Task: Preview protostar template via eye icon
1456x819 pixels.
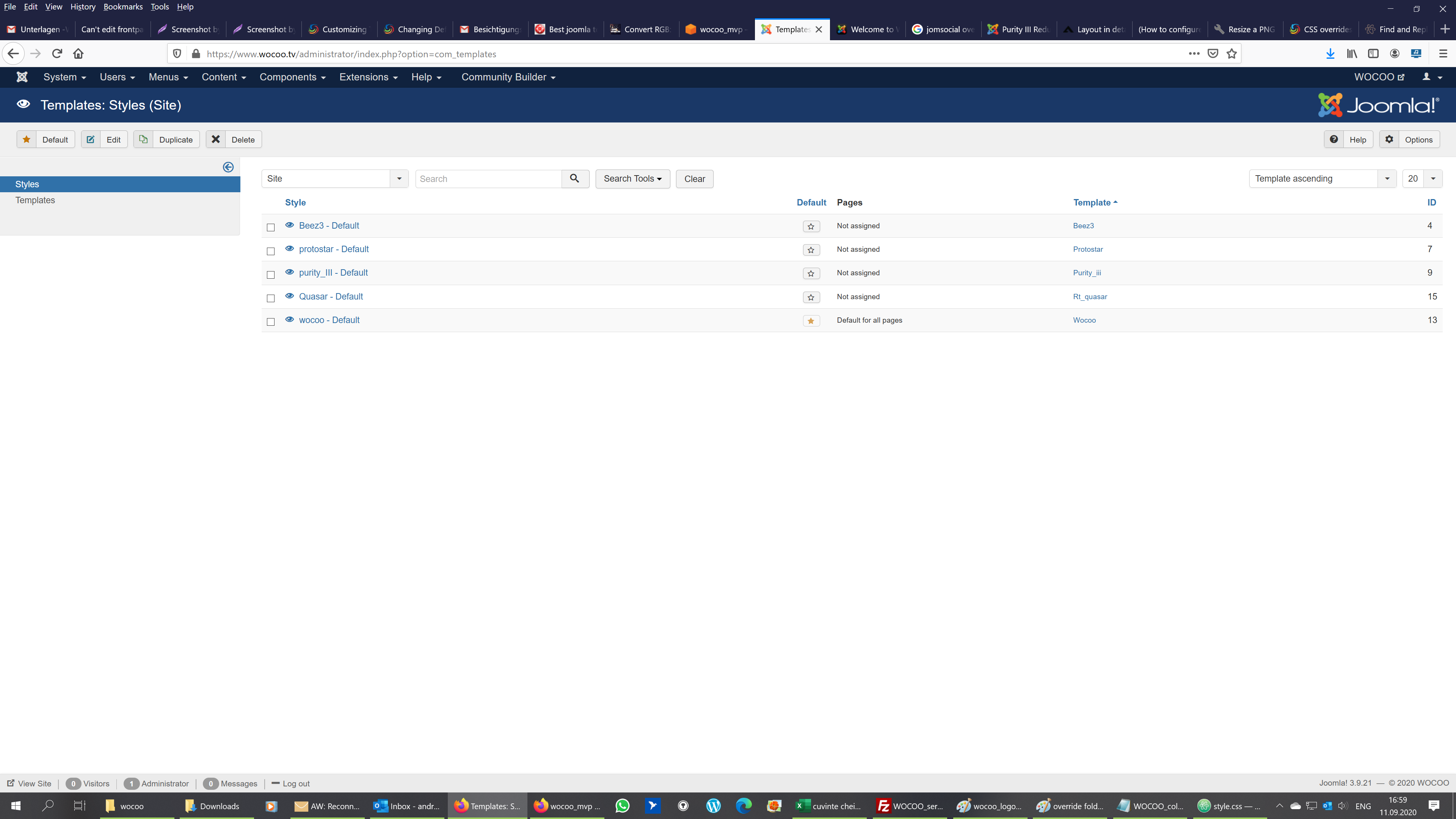Action: pyautogui.click(x=289, y=249)
